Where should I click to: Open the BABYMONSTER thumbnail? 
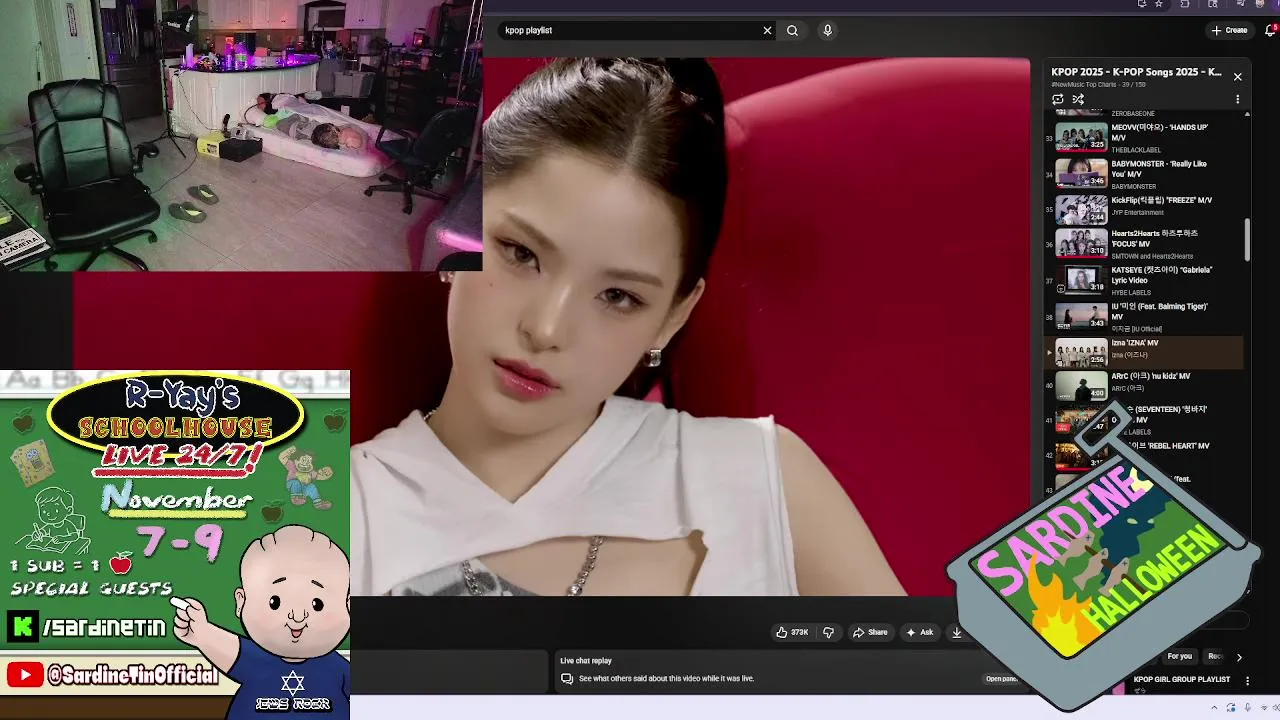[x=1081, y=174]
